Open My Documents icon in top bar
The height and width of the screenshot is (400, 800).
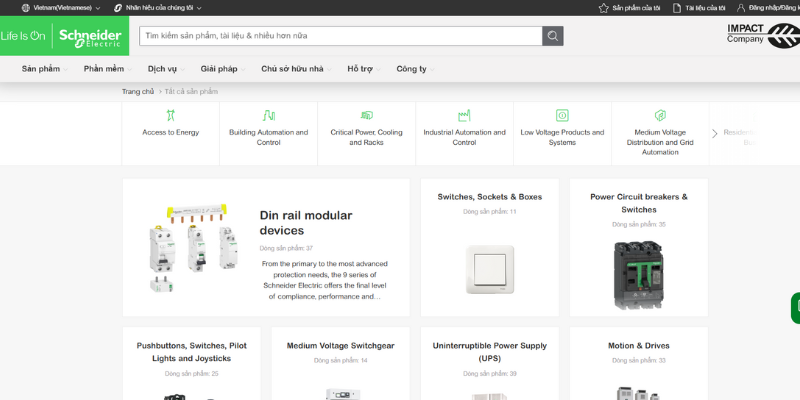[677, 7]
